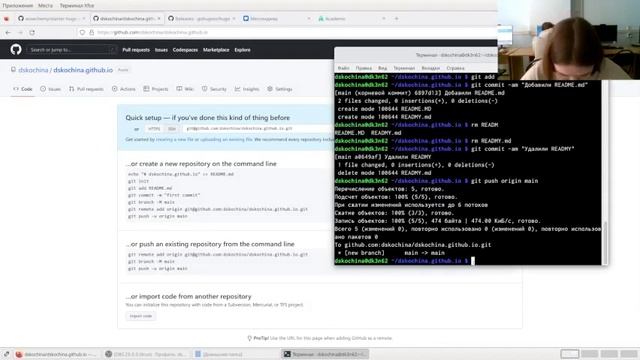Close the dskochina/dskochina.github.io browser tab
Screen dimensions: 640x360
pyautogui.click(x=159, y=18)
